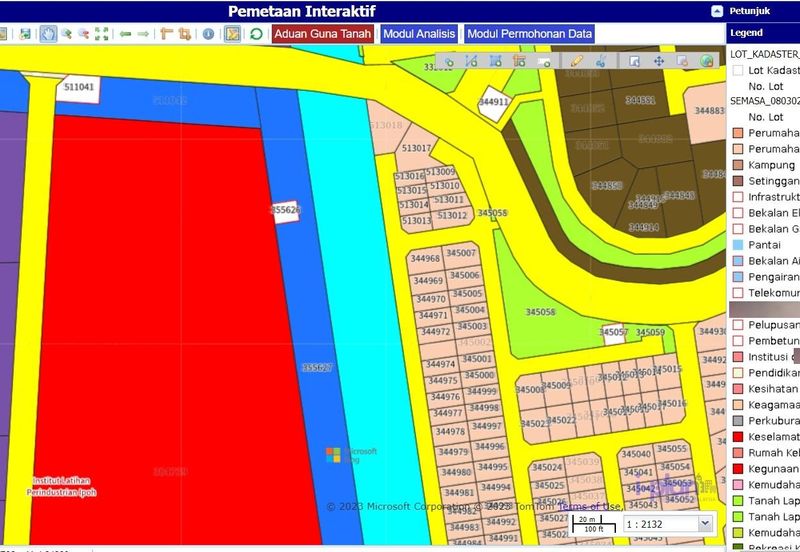Go forward to next map extent
The height and width of the screenshot is (552, 800).
click(143, 34)
